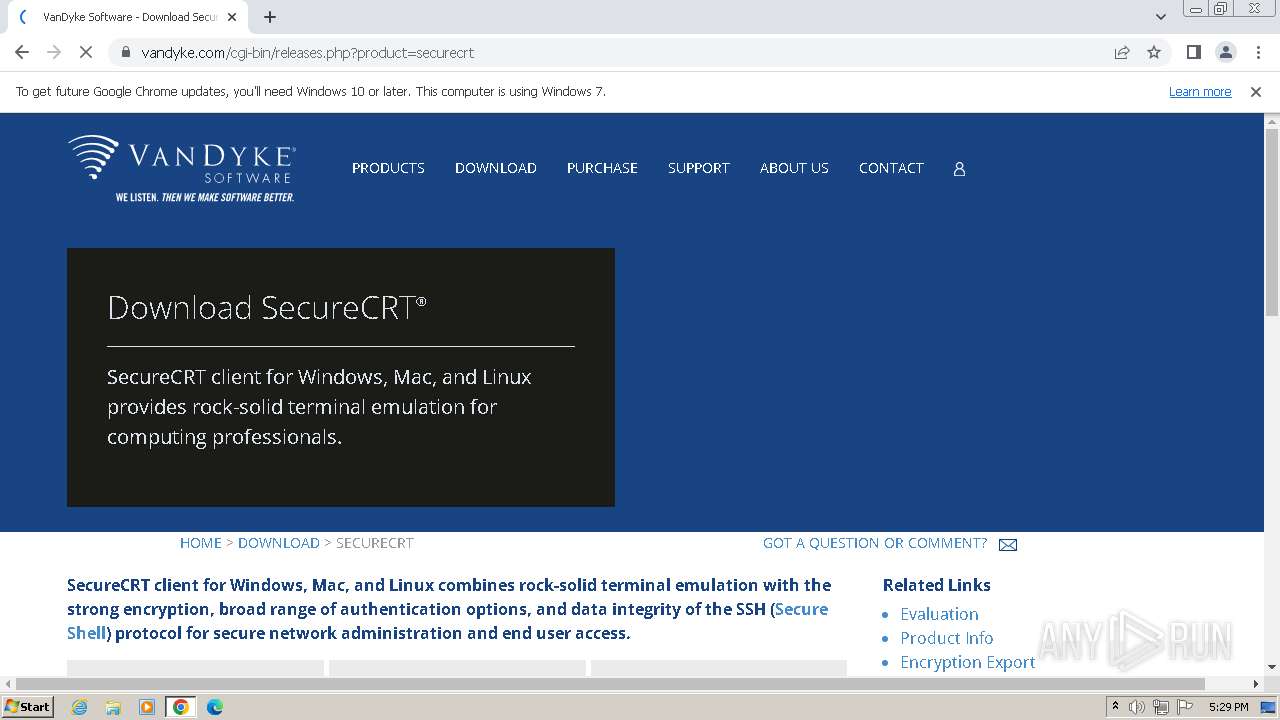The width and height of the screenshot is (1280, 720).
Task: Open the network tray icon
Action: 1160,707
